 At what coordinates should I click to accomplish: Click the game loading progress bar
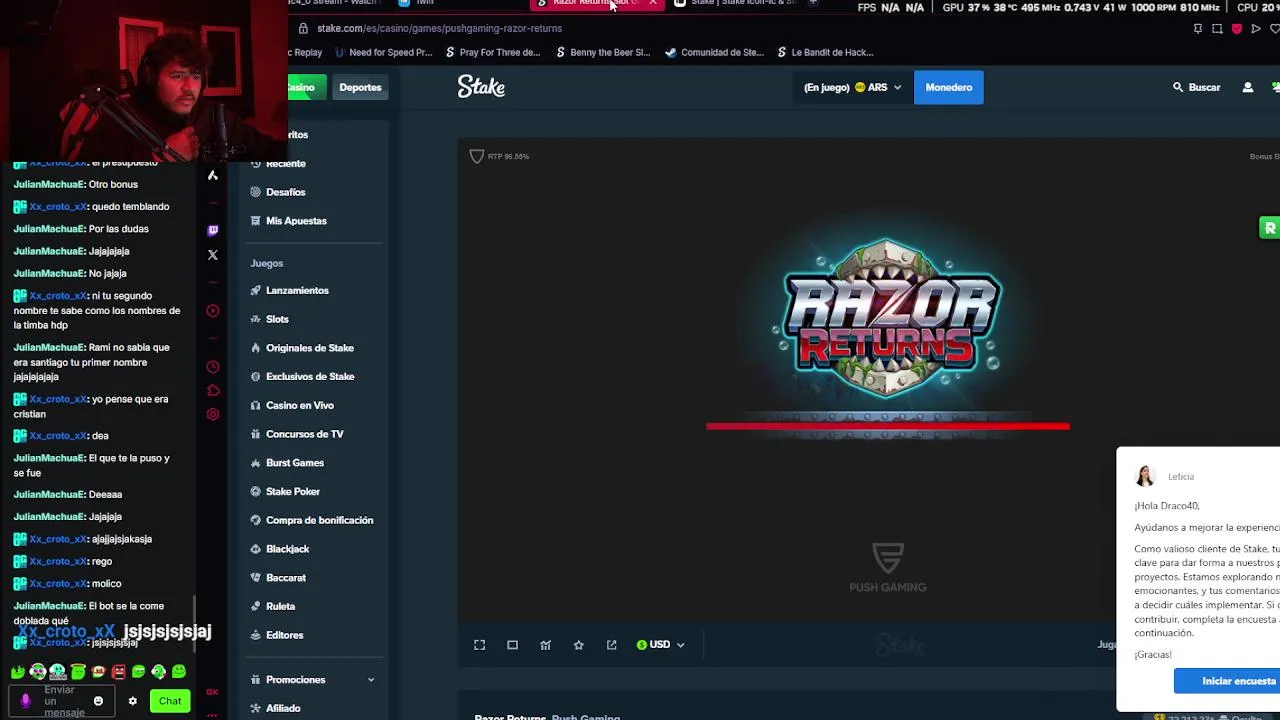coord(888,426)
